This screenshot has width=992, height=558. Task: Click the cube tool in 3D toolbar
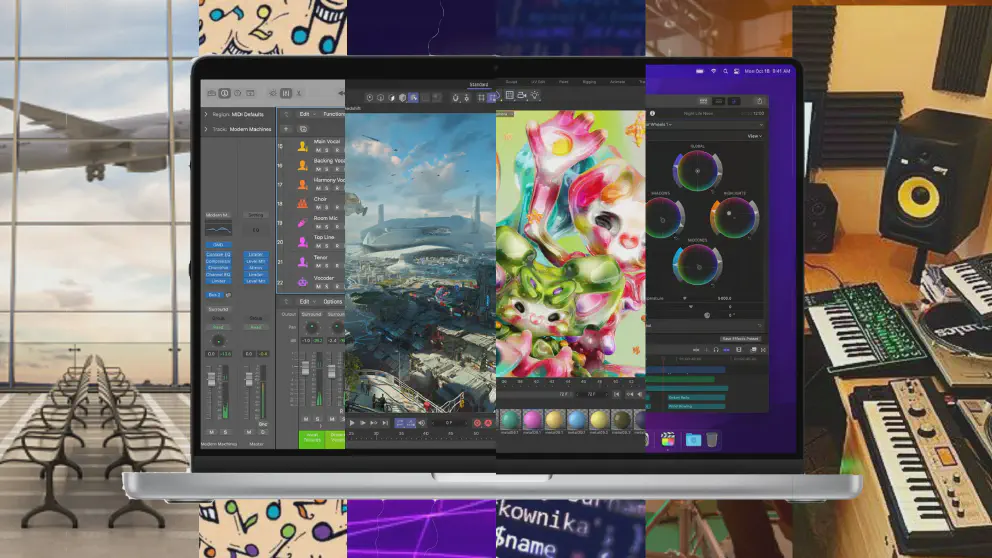402,97
